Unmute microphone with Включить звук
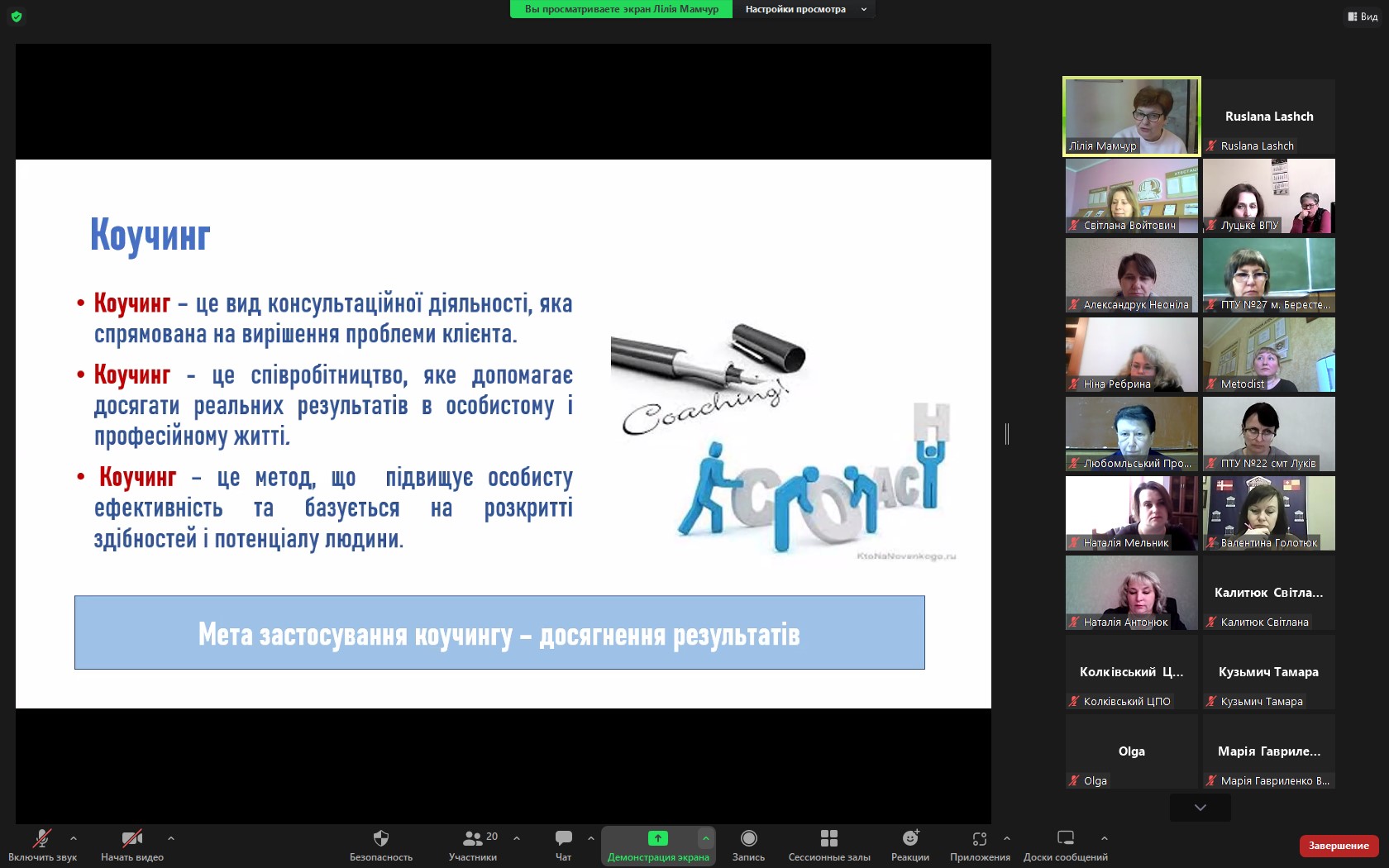 tap(41, 839)
